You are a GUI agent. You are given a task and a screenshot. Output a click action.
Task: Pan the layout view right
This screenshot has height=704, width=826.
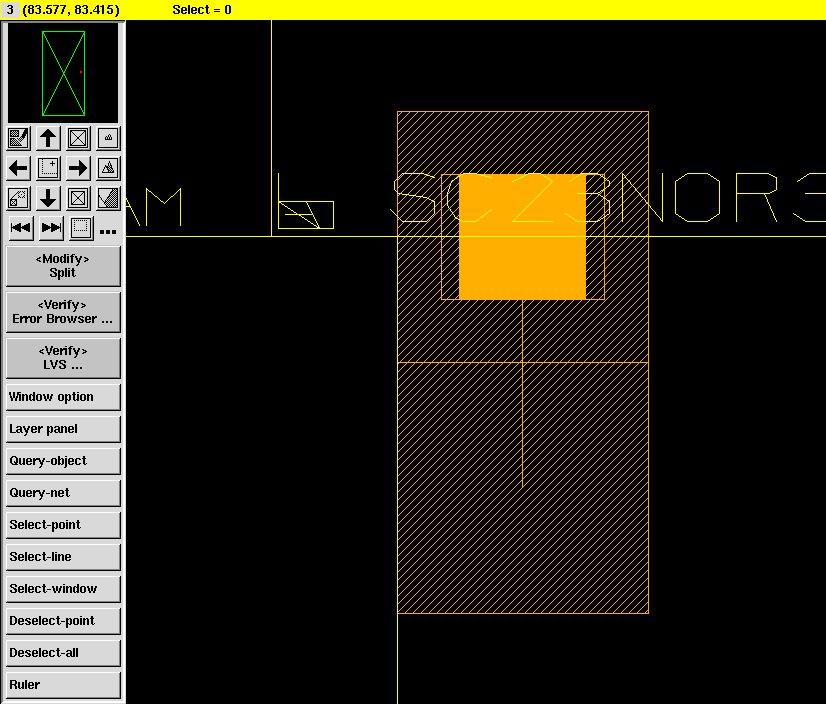pos(78,168)
